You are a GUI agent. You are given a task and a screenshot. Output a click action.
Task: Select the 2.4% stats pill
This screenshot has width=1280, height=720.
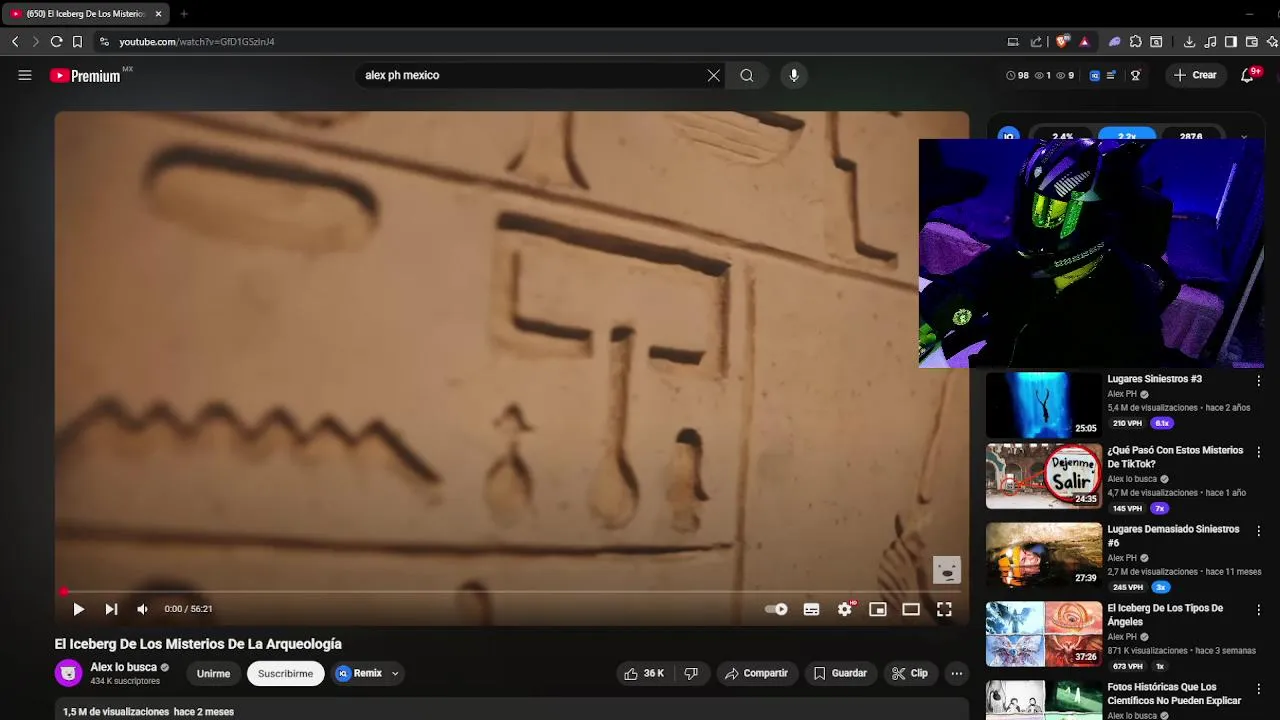click(1062, 135)
